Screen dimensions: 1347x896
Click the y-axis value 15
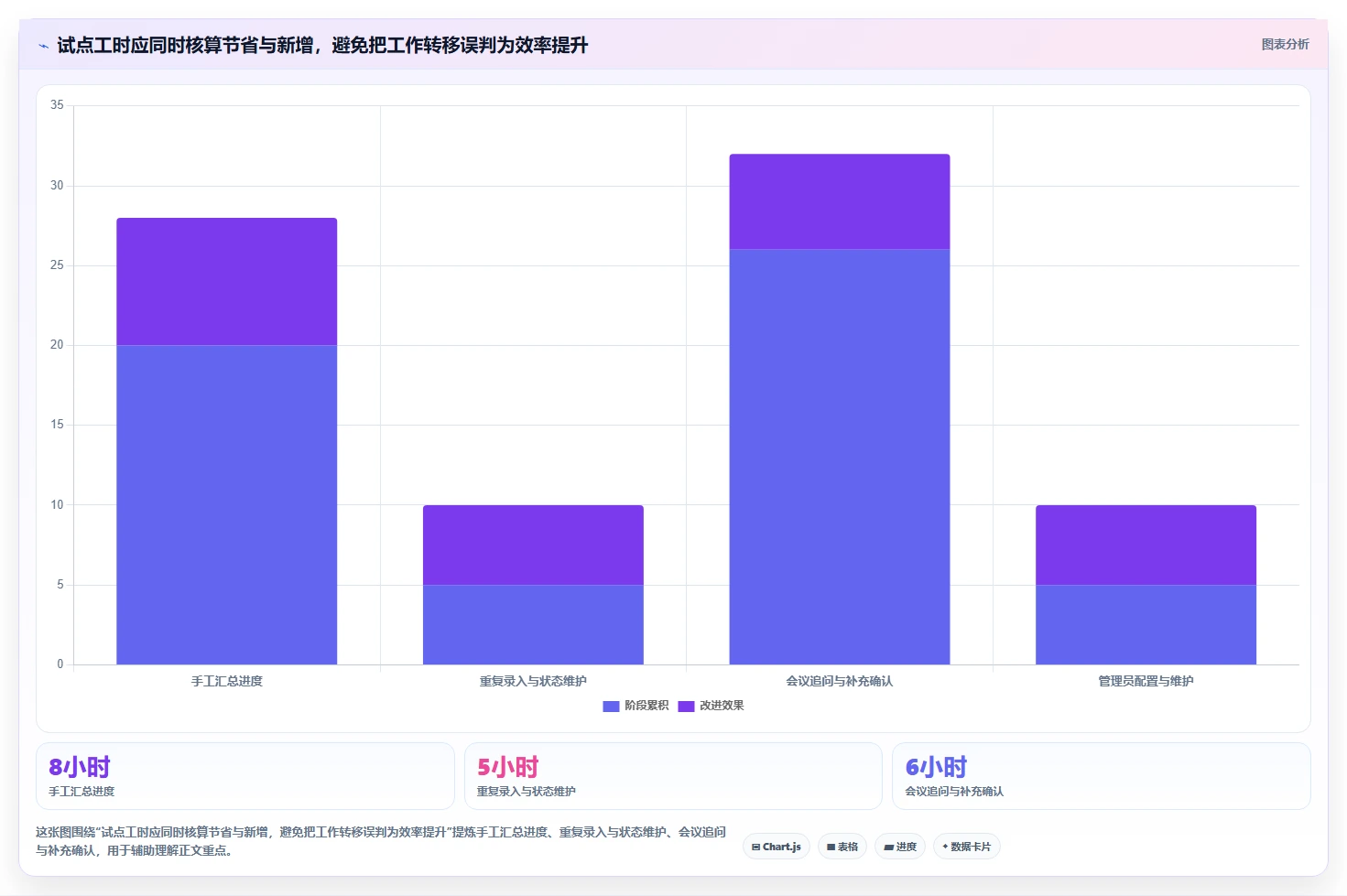click(x=57, y=425)
